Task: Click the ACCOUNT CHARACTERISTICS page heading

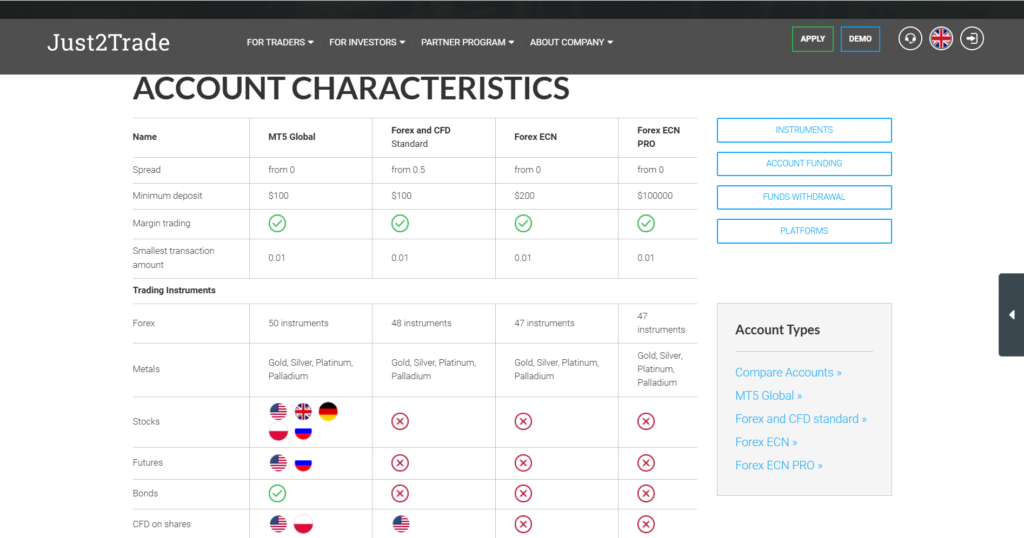Action: coord(351,89)
